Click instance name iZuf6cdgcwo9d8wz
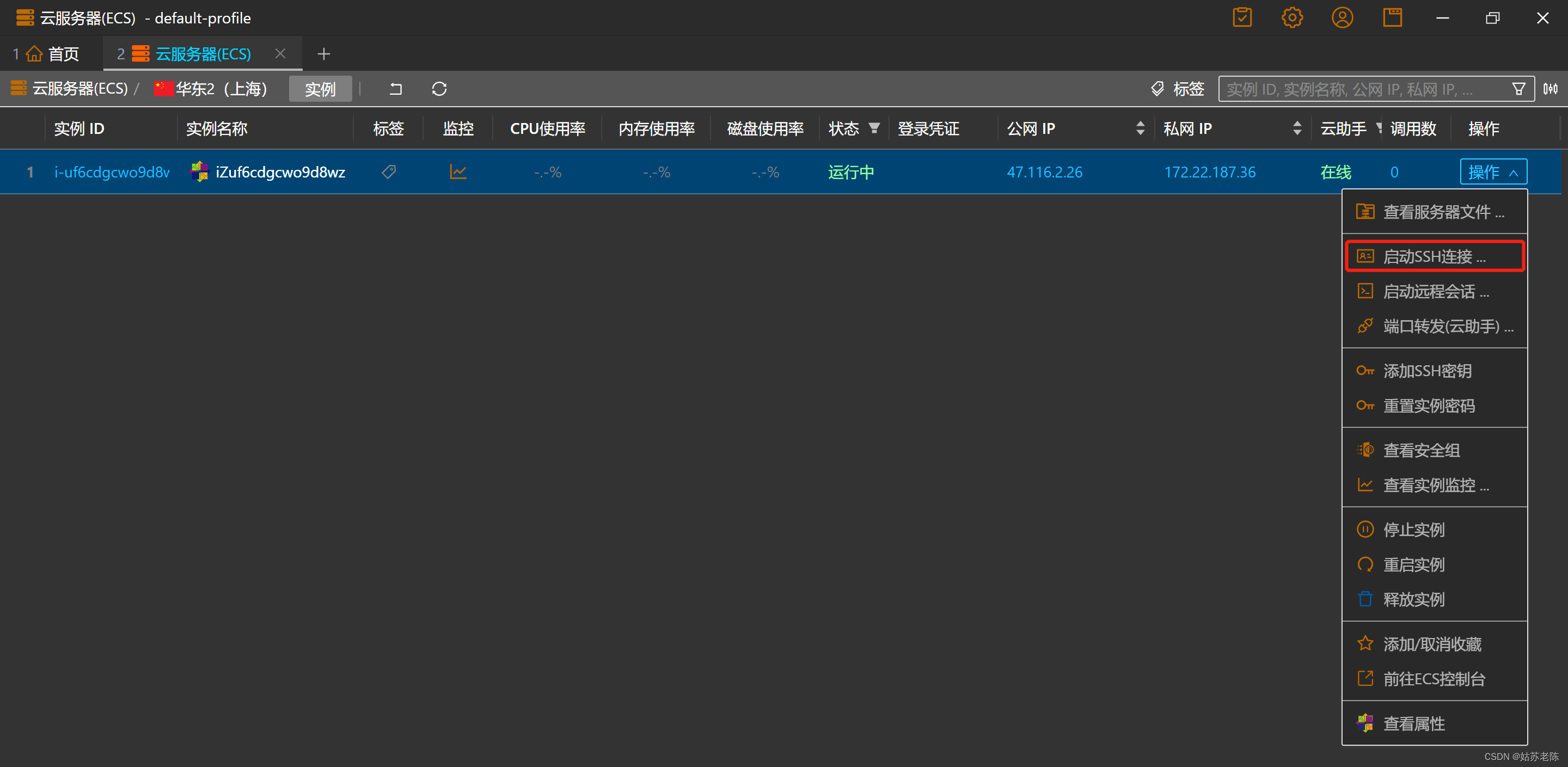The height and width of the screenshot is (767, 1568). point(280,172)
